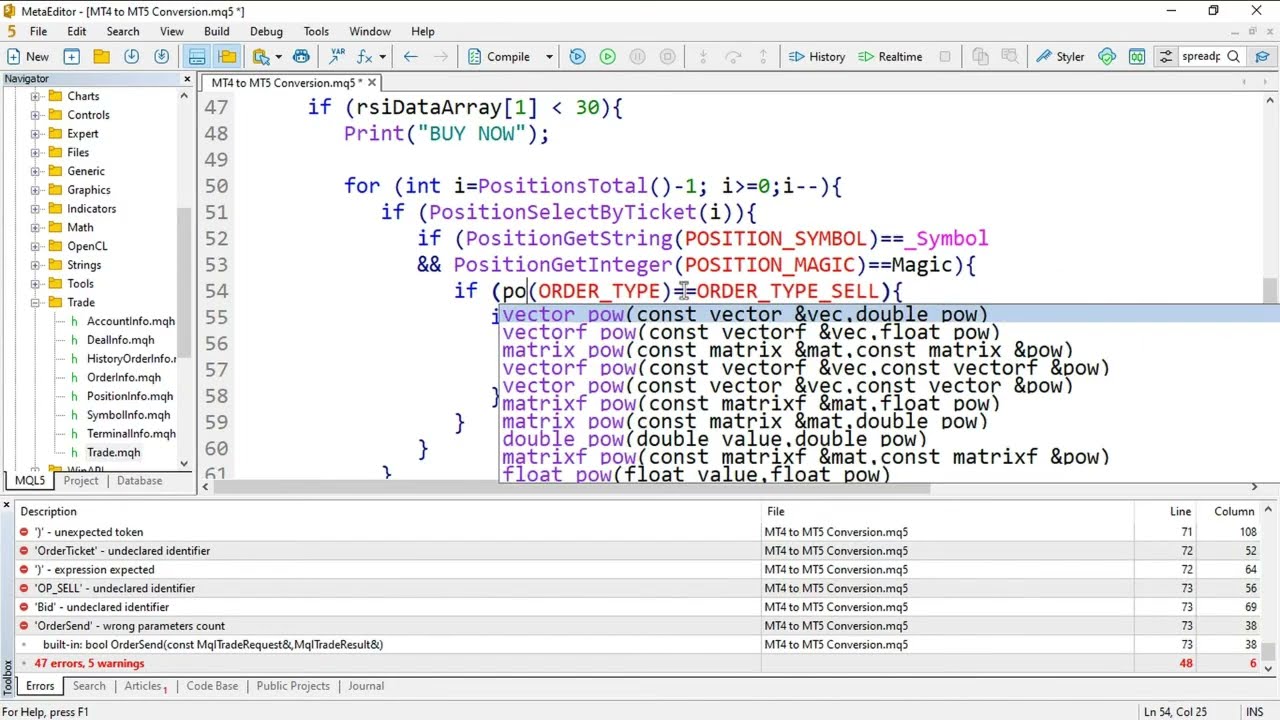Open the Tools menu

tap(316, 31)
